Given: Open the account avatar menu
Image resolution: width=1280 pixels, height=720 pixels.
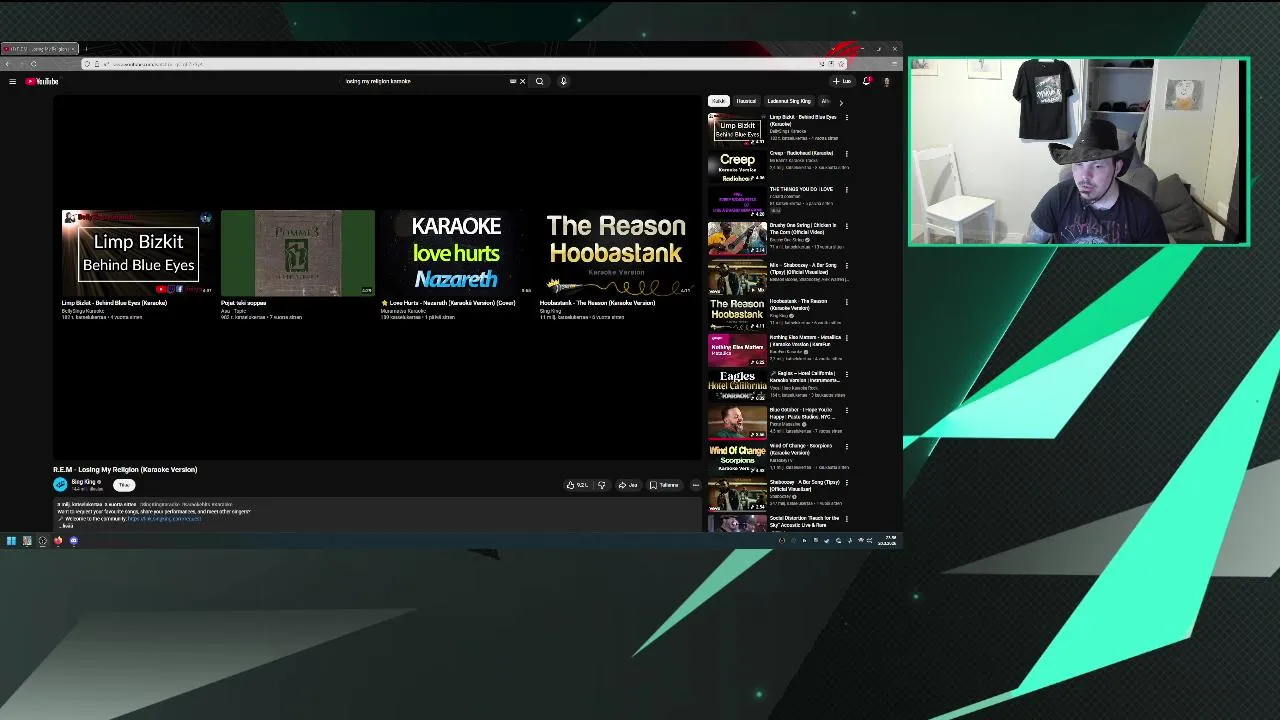Looking at the screenshot, I should tap(886, 81).
